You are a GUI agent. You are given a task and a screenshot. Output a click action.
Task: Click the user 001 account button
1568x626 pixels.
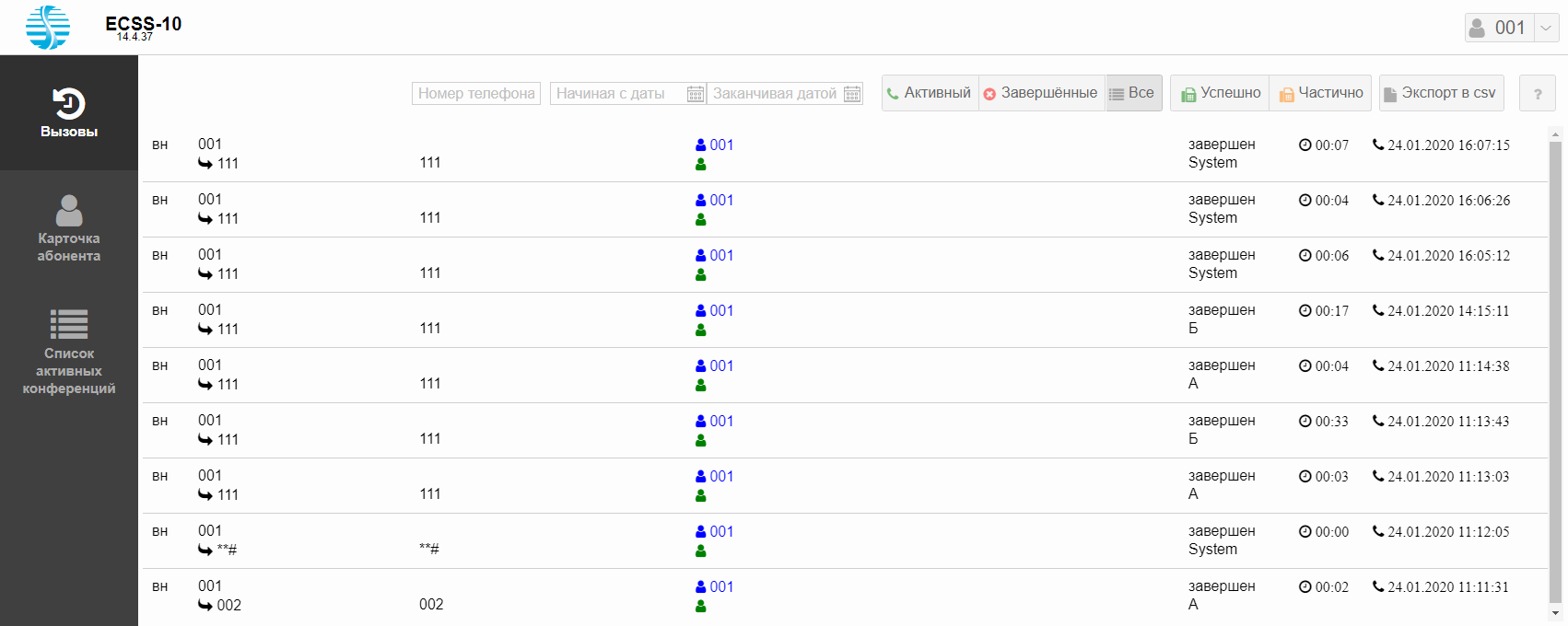point(1499,28)
